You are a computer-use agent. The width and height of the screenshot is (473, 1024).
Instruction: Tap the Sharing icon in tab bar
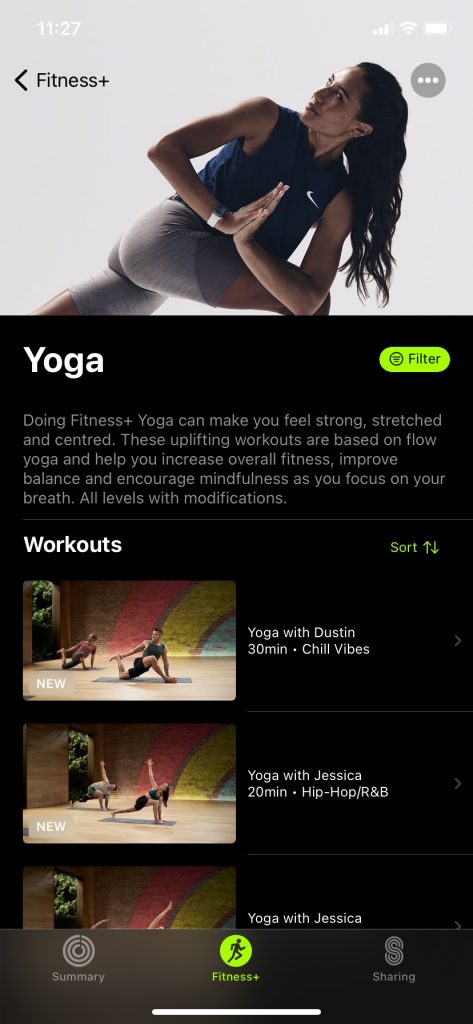(x=393, y=951)
